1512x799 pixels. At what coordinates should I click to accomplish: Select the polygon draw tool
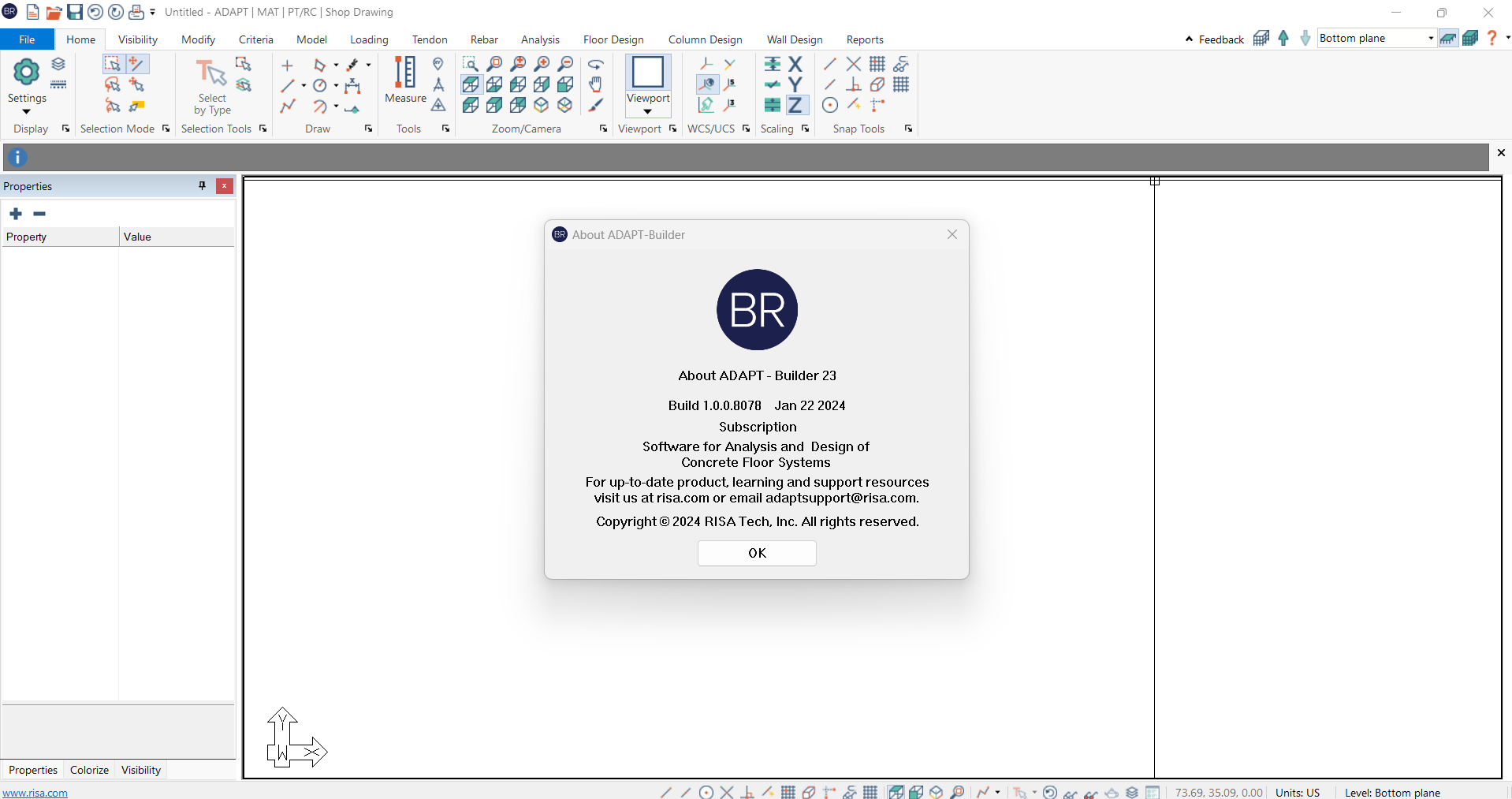(319, 65)
